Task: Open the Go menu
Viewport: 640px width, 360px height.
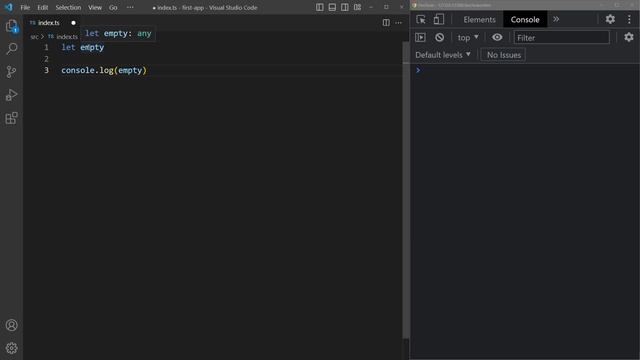Action: coord(113,7)
